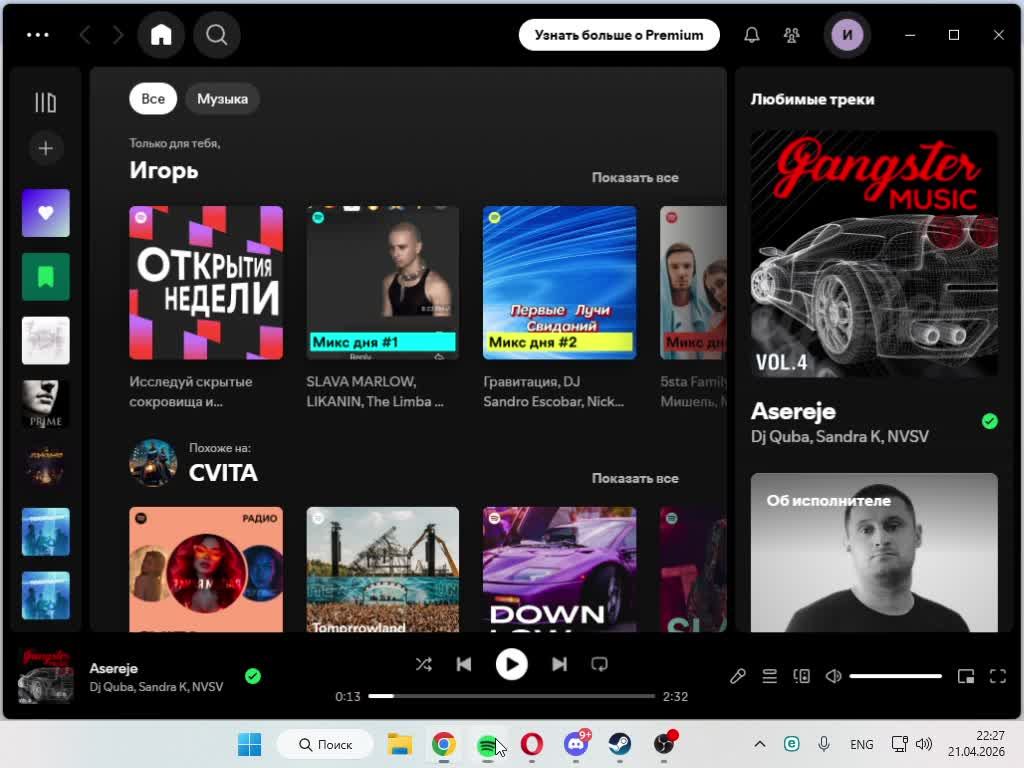Open the green bookmark Your Episodes playlist

(x=45, y=277)
